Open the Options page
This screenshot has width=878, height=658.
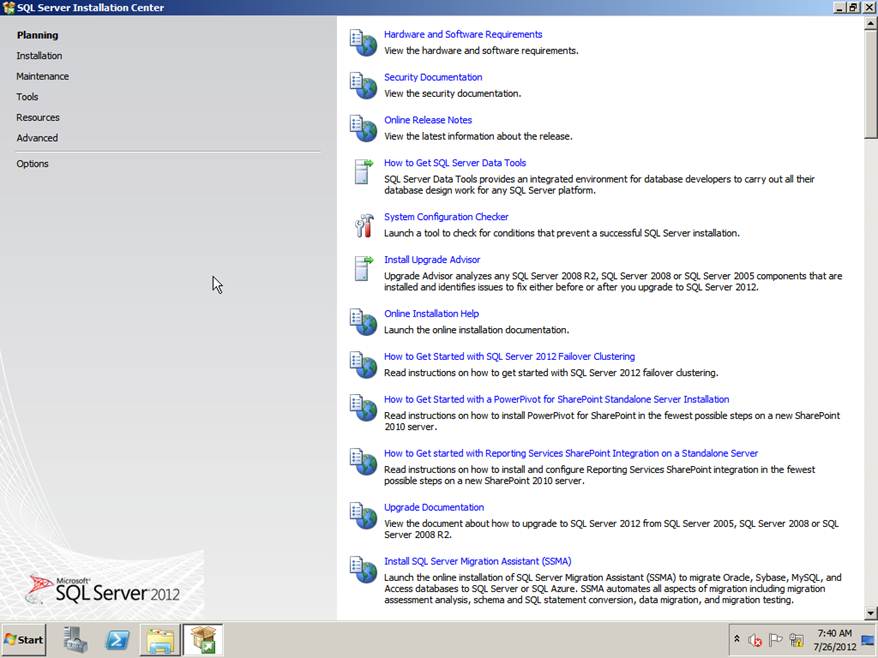(x=32, y=164)
